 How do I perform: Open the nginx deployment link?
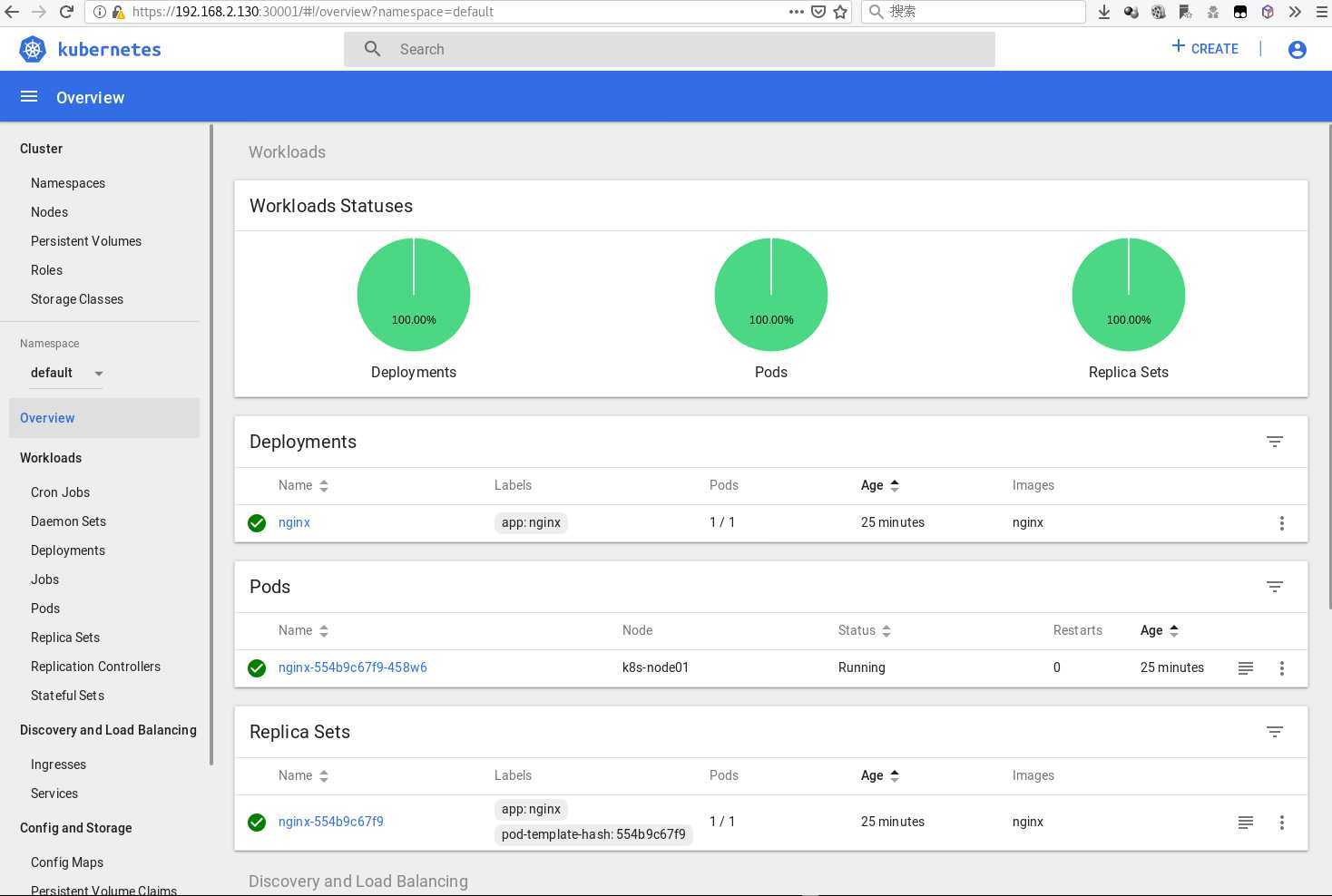coord(294,522)
